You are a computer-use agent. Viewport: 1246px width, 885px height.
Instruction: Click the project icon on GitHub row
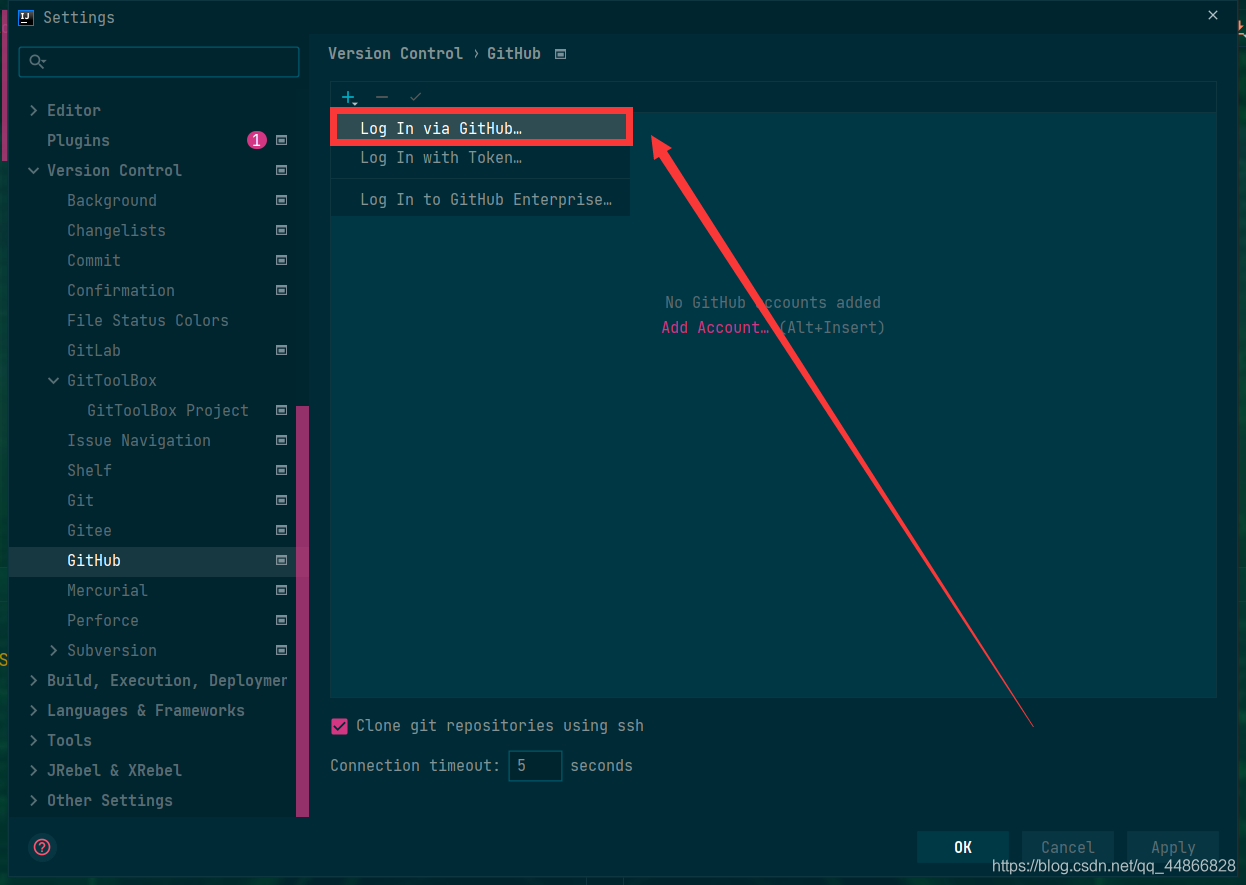[281, 561]
